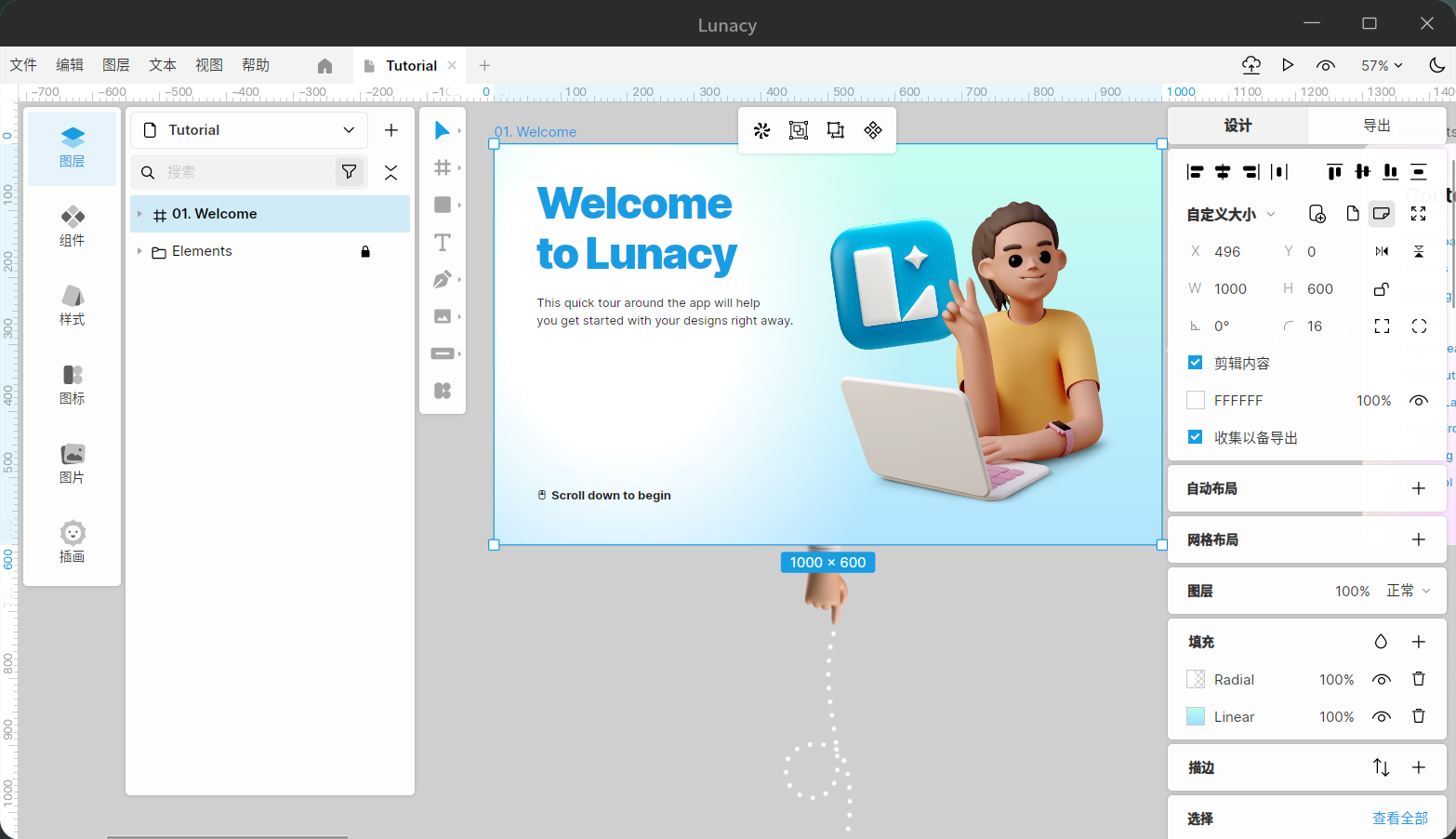Choose the Image tool
Viewport: 1456px width, 839px height.
coord(443,317)
